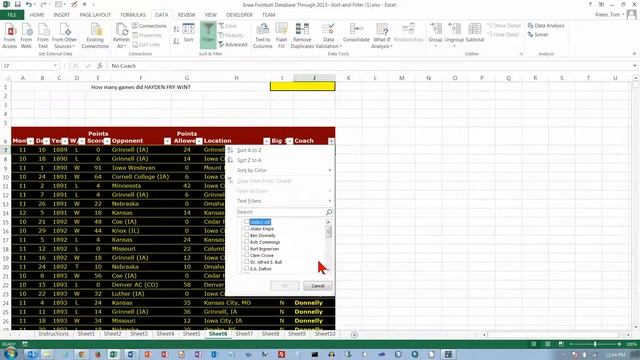
Task: Open the FORMULAS ribbon tab
Action: (133, 15)
